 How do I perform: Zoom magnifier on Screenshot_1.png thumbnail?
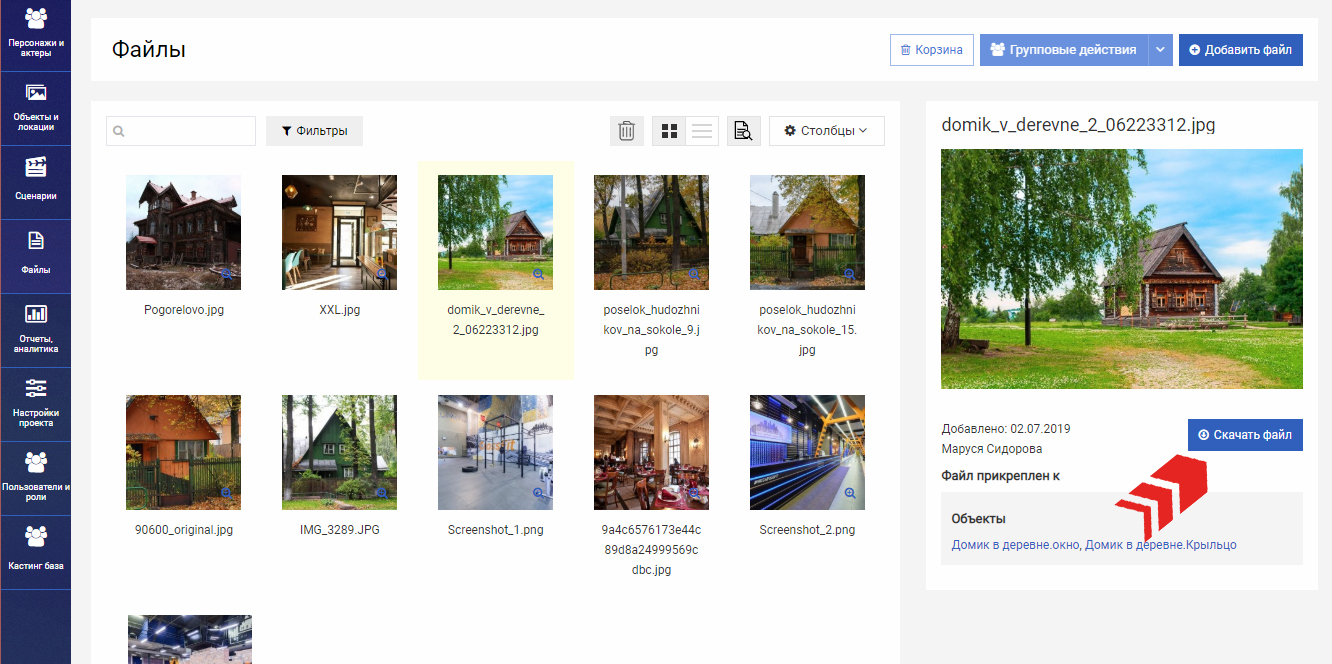coord(538,493)
